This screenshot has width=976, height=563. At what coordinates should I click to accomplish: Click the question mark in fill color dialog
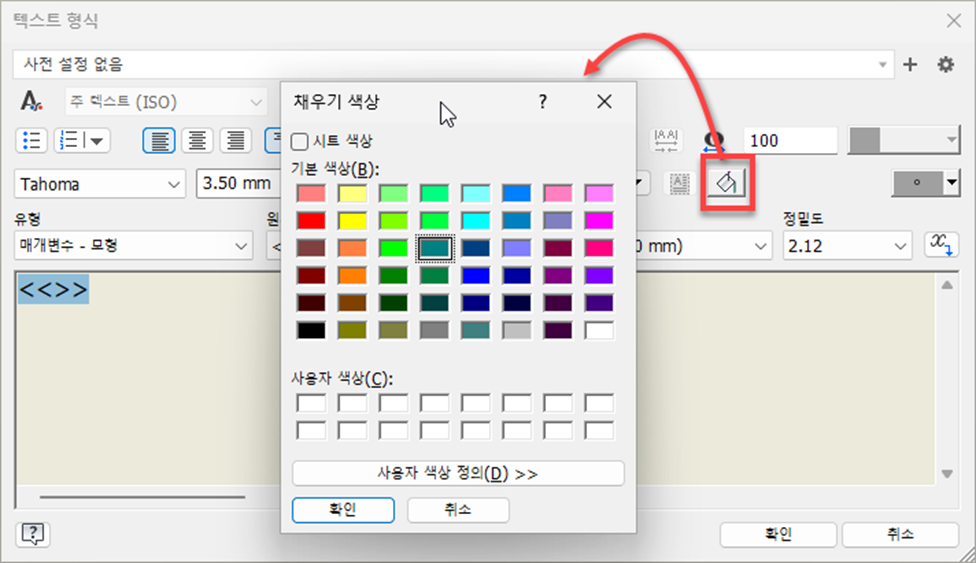543,102
